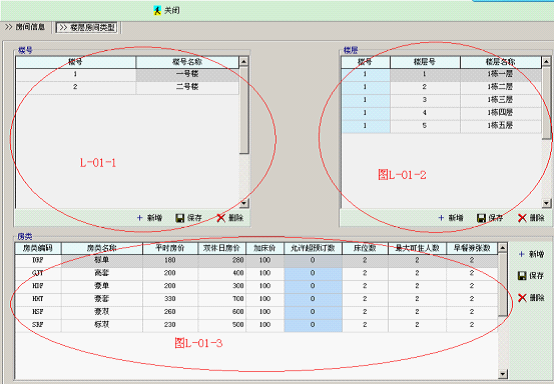Screen dimensions: 554x384
Task: Click 删除 red X in 楼层 panel
Action: (x=522, y=218)
